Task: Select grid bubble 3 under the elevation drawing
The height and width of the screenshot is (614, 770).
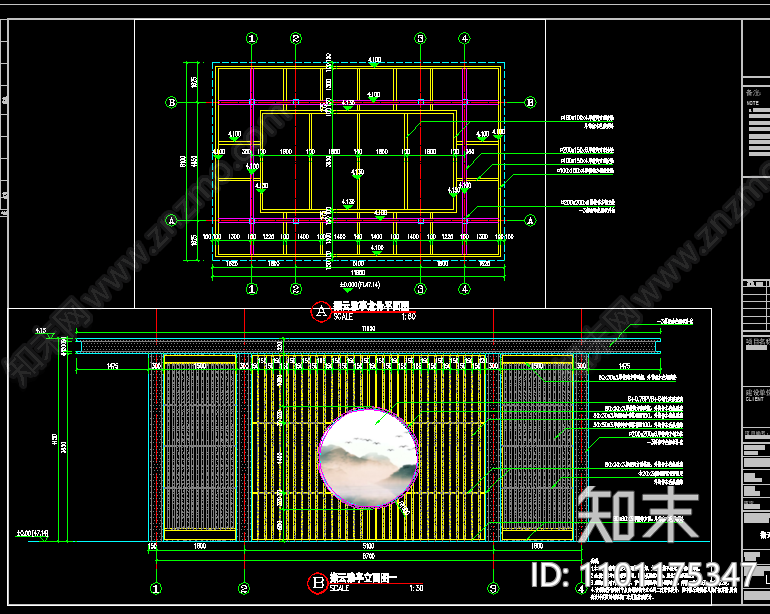Action: pyautogui.click(x=494, y=588)
